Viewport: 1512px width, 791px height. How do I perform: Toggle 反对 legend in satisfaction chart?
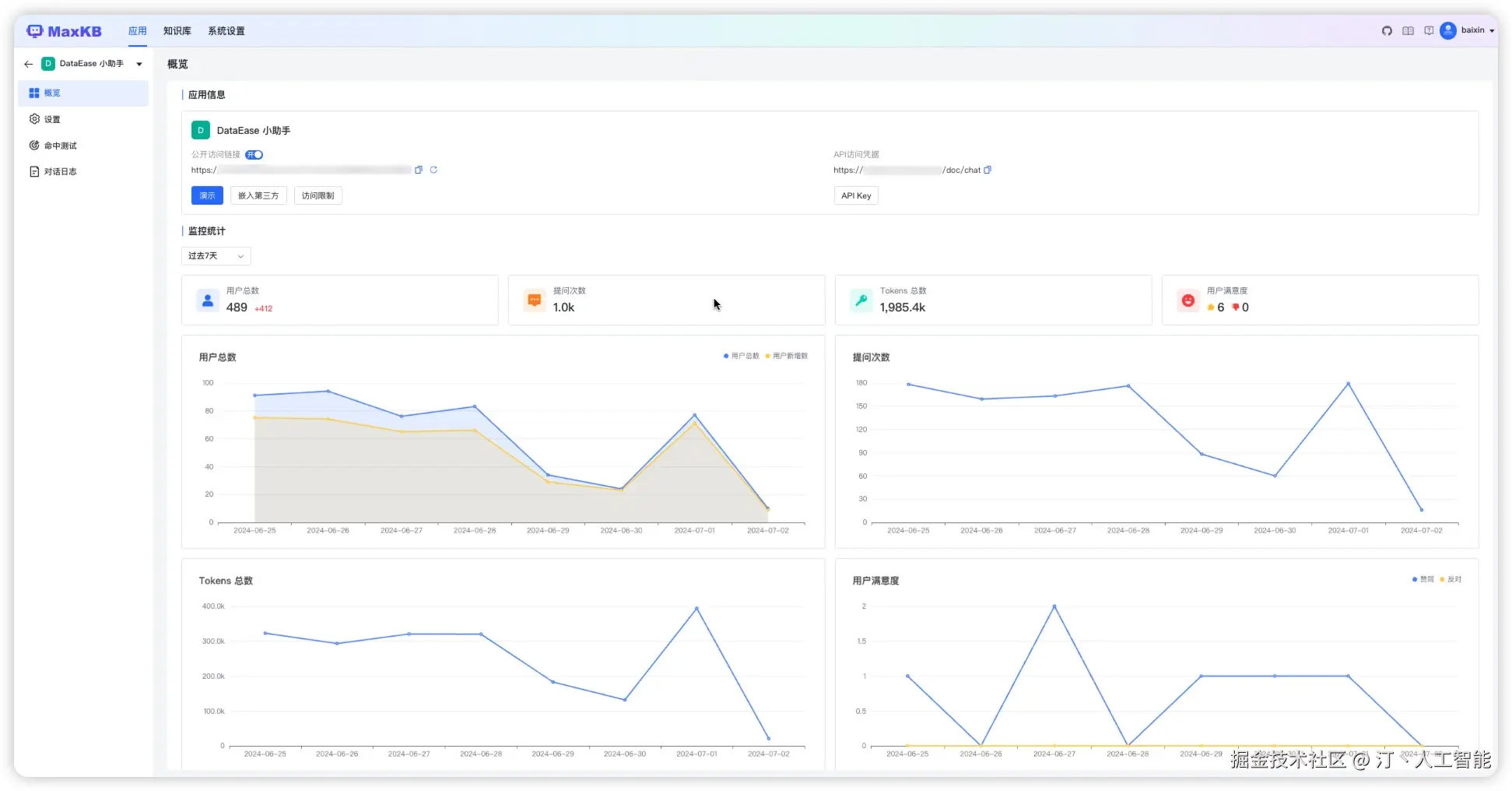[x=1451, y=579]
